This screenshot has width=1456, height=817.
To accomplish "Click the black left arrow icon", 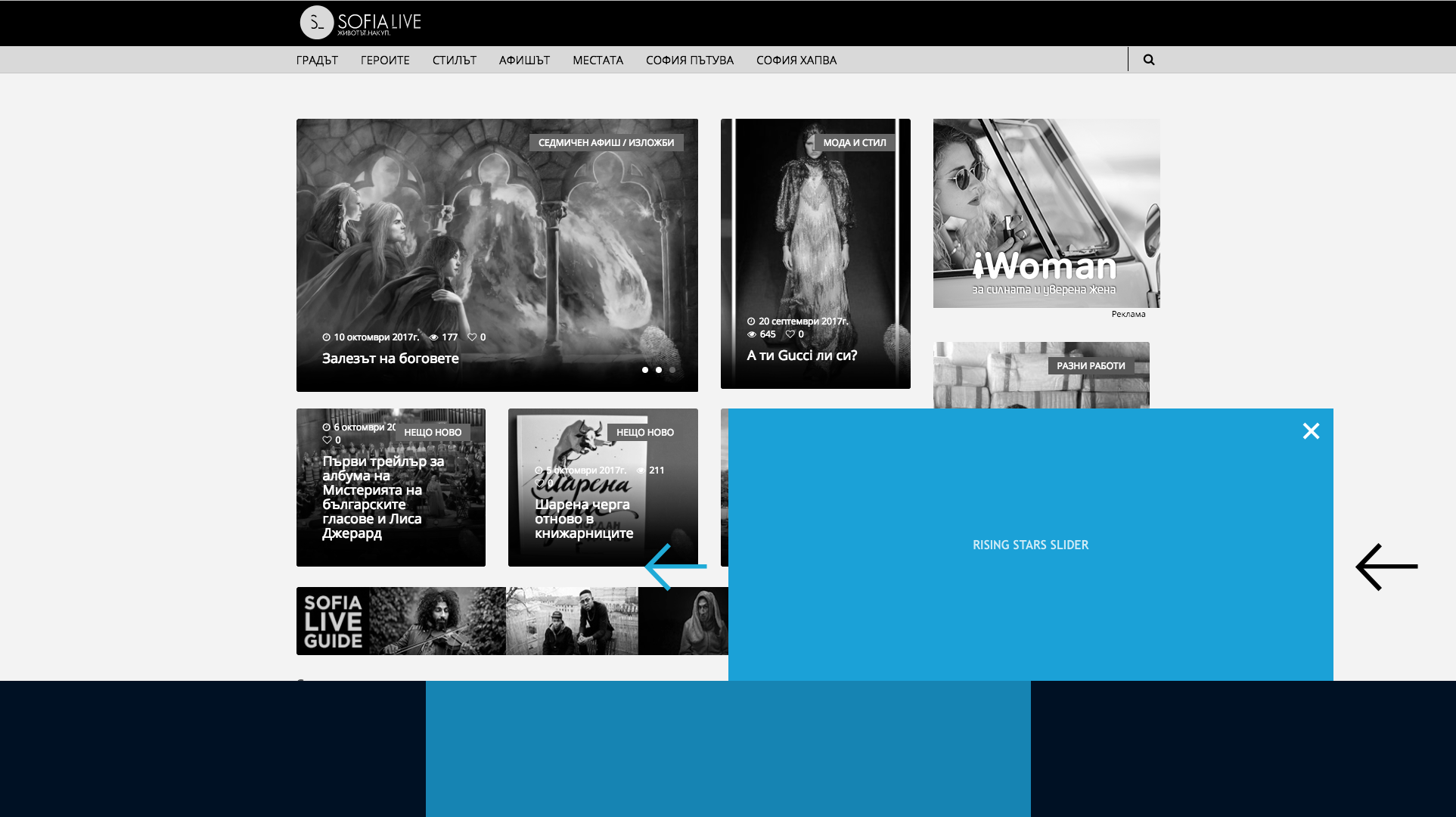I will point(1386,567).
